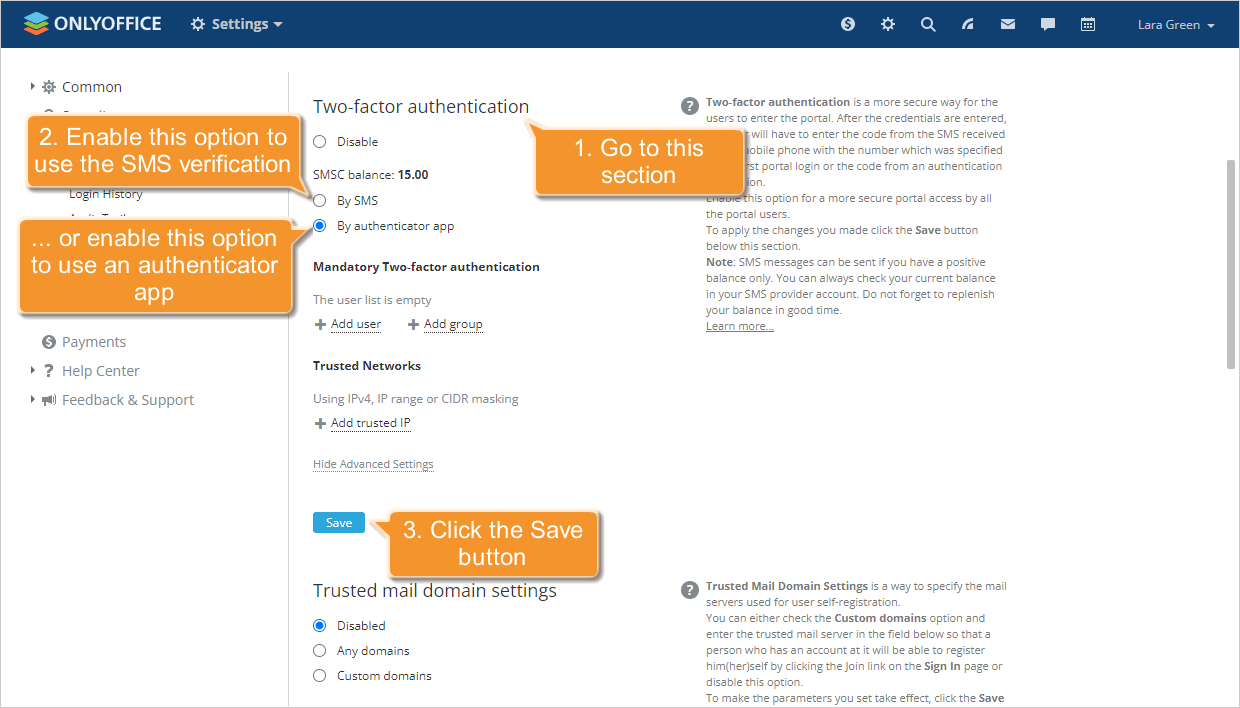Select Any domains radio option
Screen dimensions: 1240x708
point(320,651)
